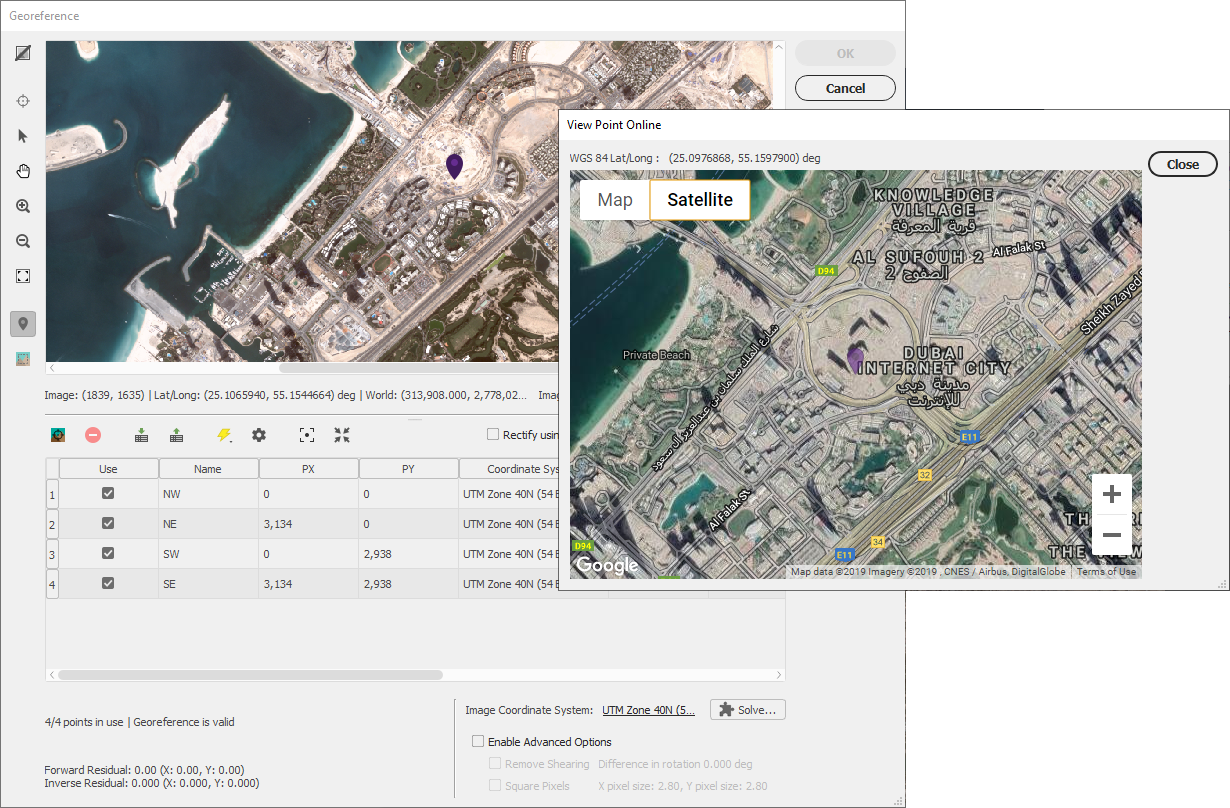Image resolution: width=1230 pixels, height=808 pixels.
Task: Open the UTM Zone 40N coordinate system link
Action: click(648, 710)
